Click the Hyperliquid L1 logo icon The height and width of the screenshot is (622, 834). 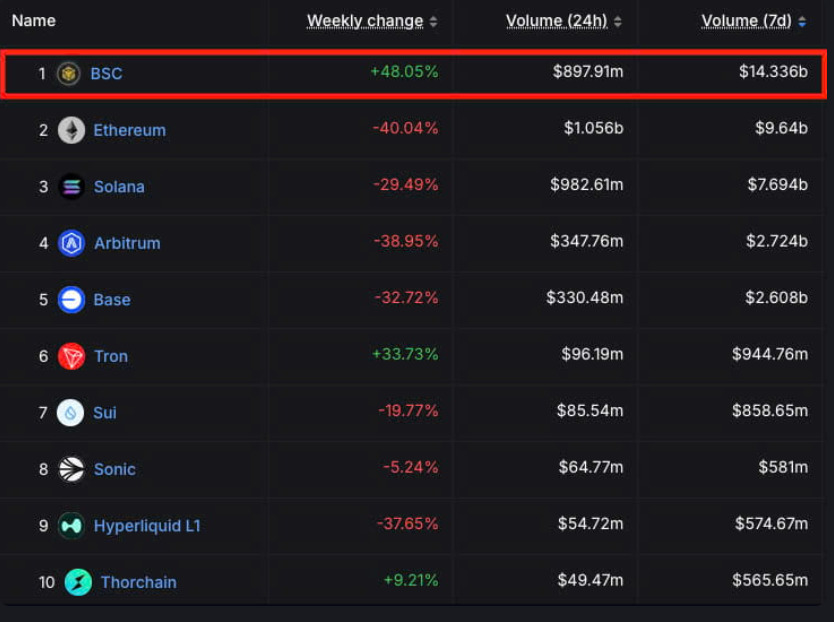coord(71,525)
